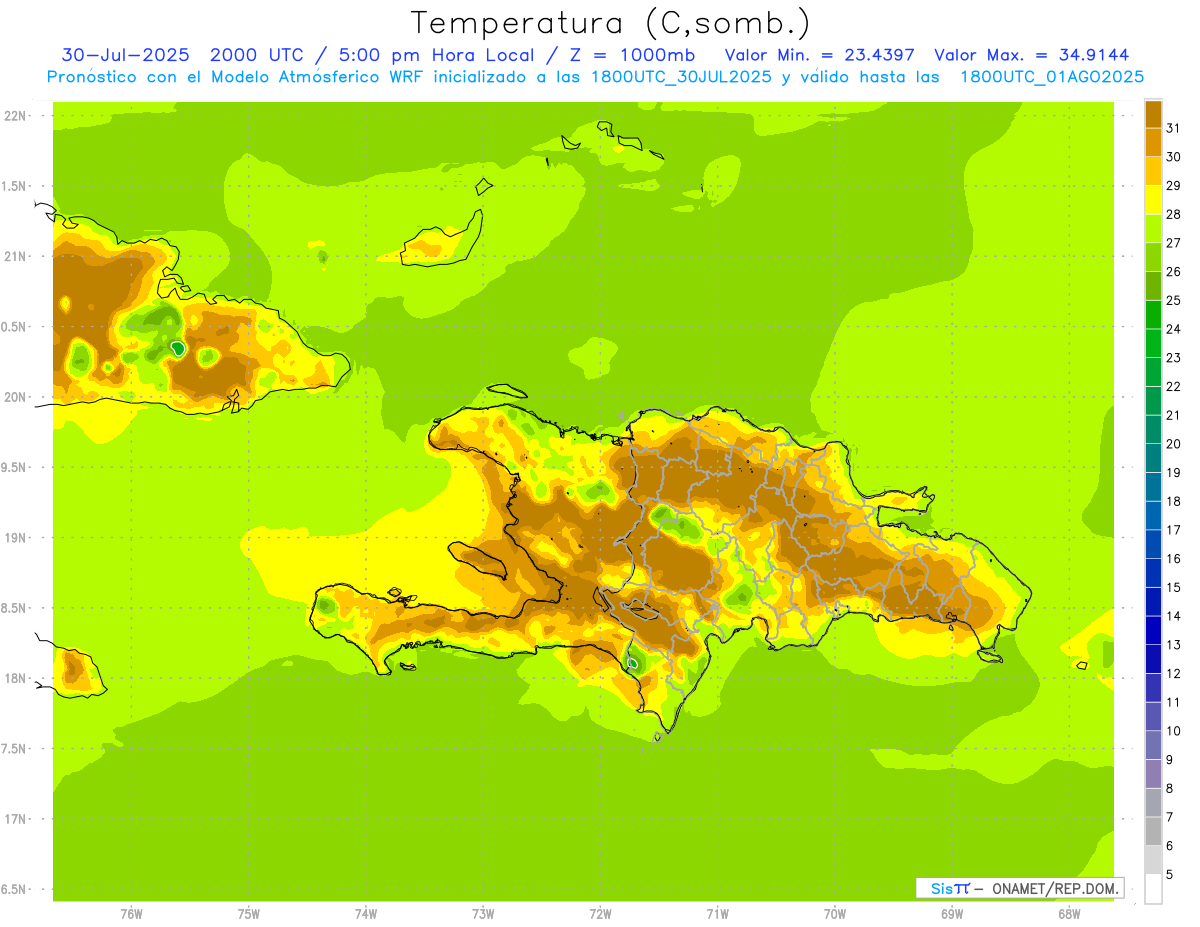This screenshot has width=1200, height=927.
Task: Click legend swatch between 28 and 29
Action: pyautogui.click(x=1153, y=199)
